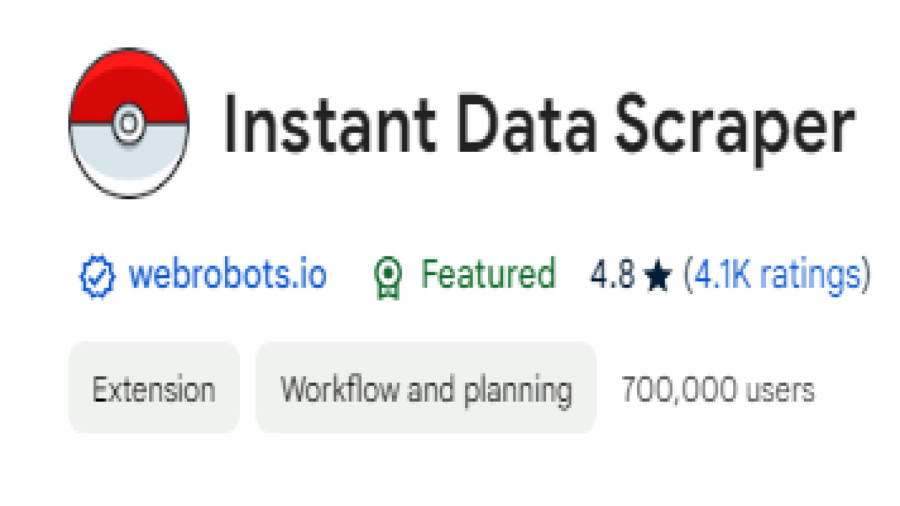Screen dimensions: 900x506
Task: Click the 700,000 users count
Action: click(x=718, y=390)
